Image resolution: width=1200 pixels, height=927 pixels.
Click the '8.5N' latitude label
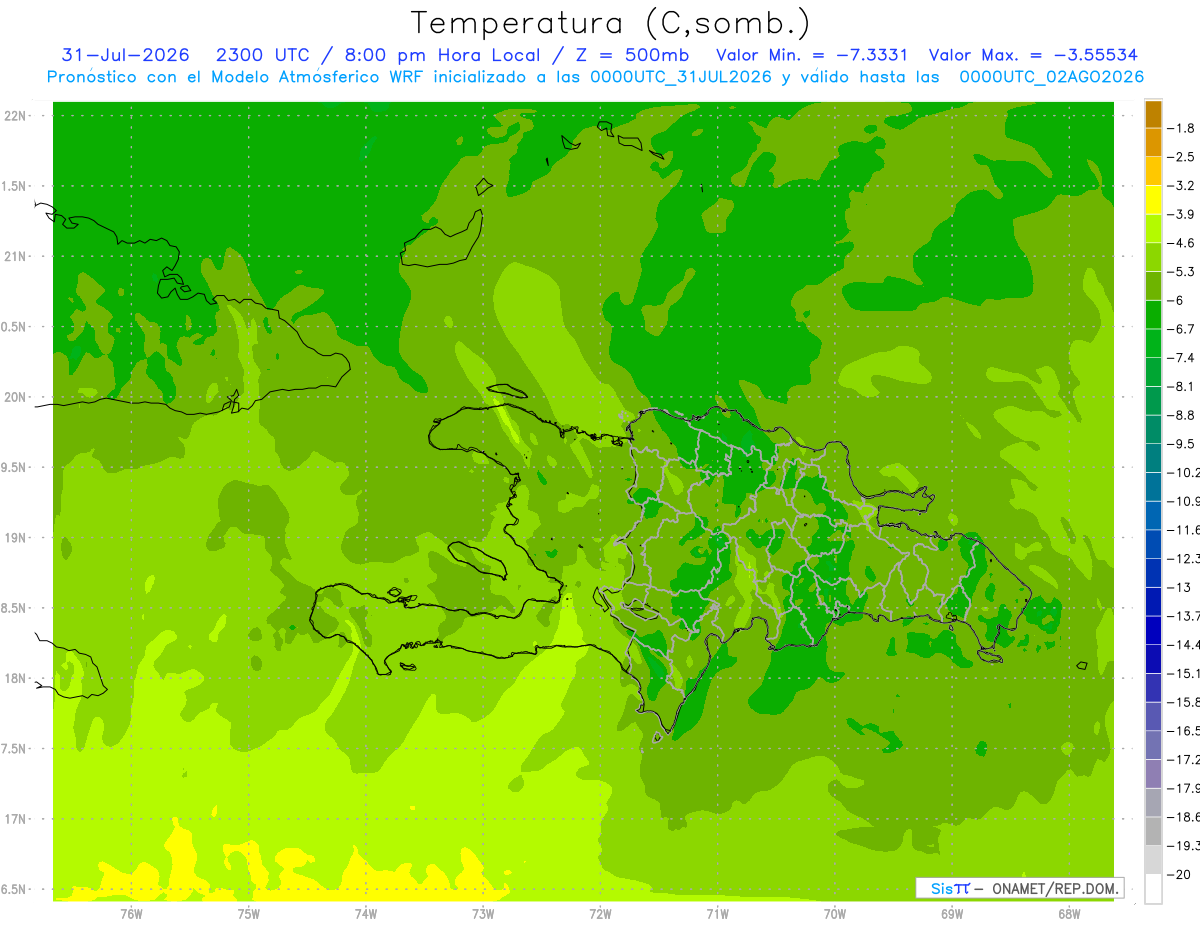click(x=14, y=608)
